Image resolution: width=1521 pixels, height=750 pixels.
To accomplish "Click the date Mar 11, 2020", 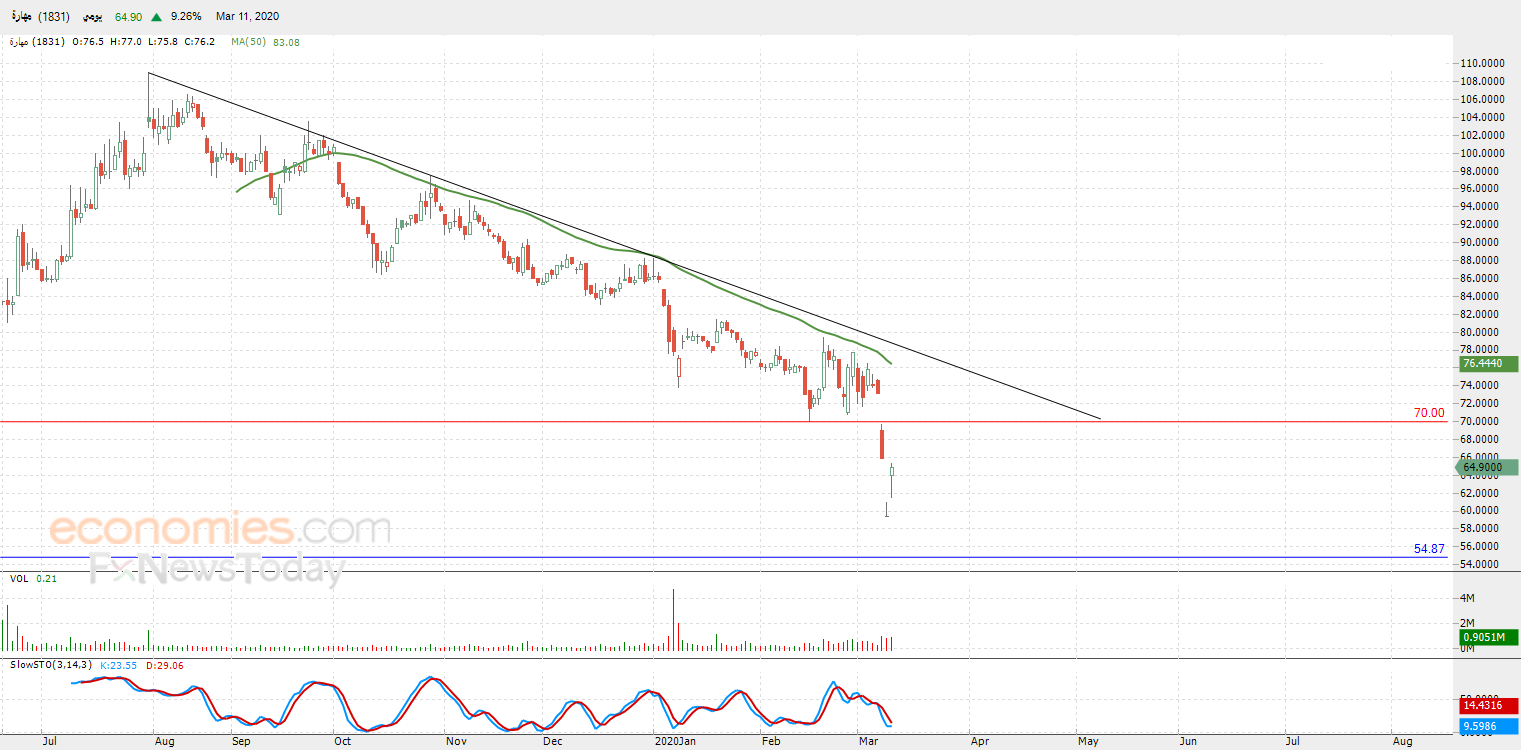I will pos(248,17).
